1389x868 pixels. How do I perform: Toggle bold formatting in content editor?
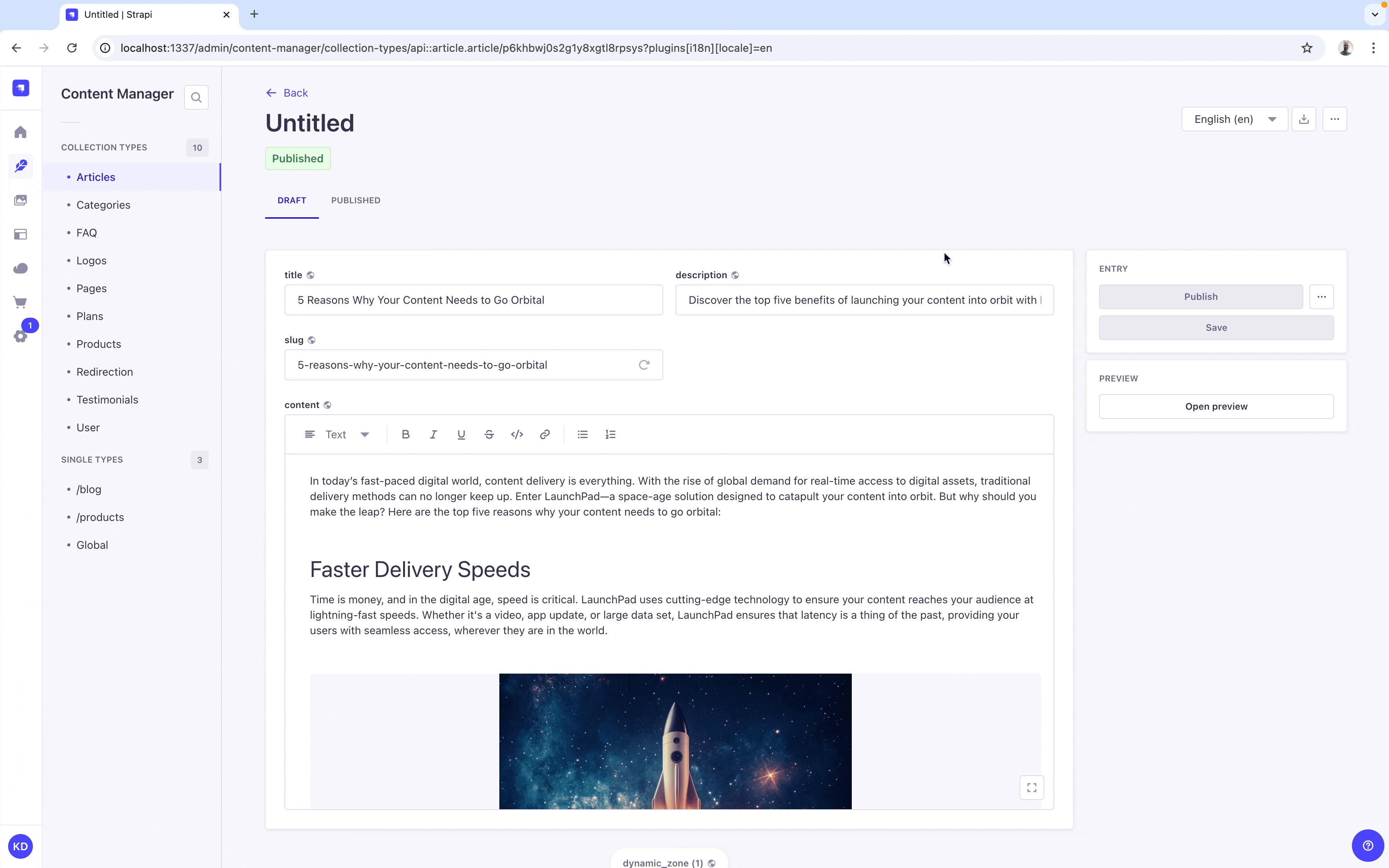pyautogui.click(x=405, y=434)
